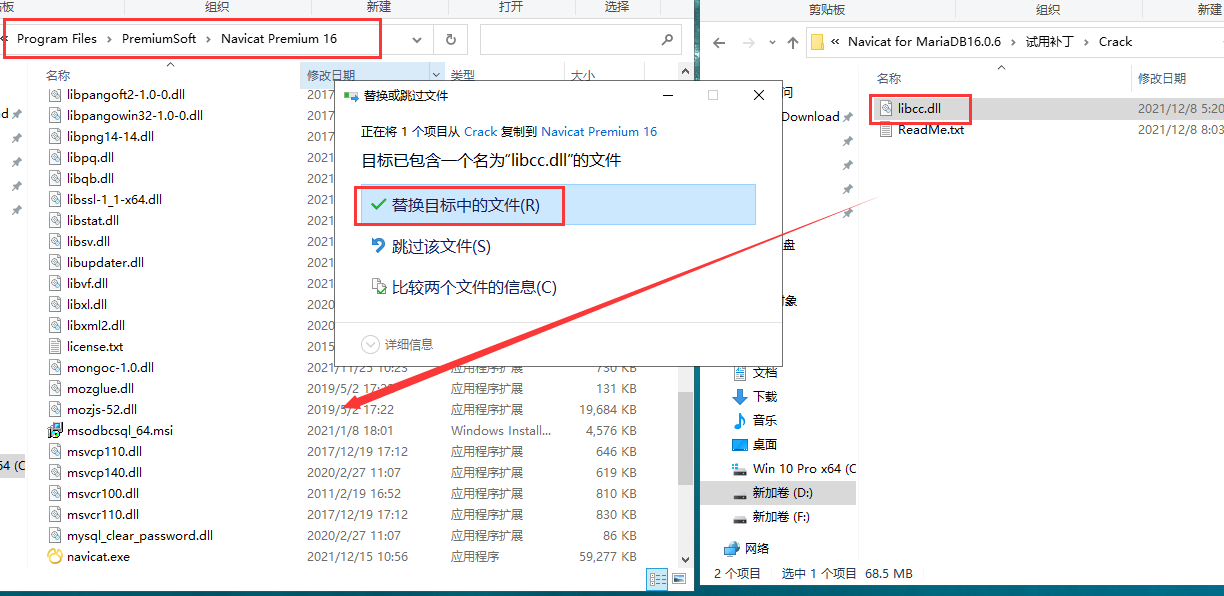
Task: Go up one folder in Crack window
Action: coord(793,42)
